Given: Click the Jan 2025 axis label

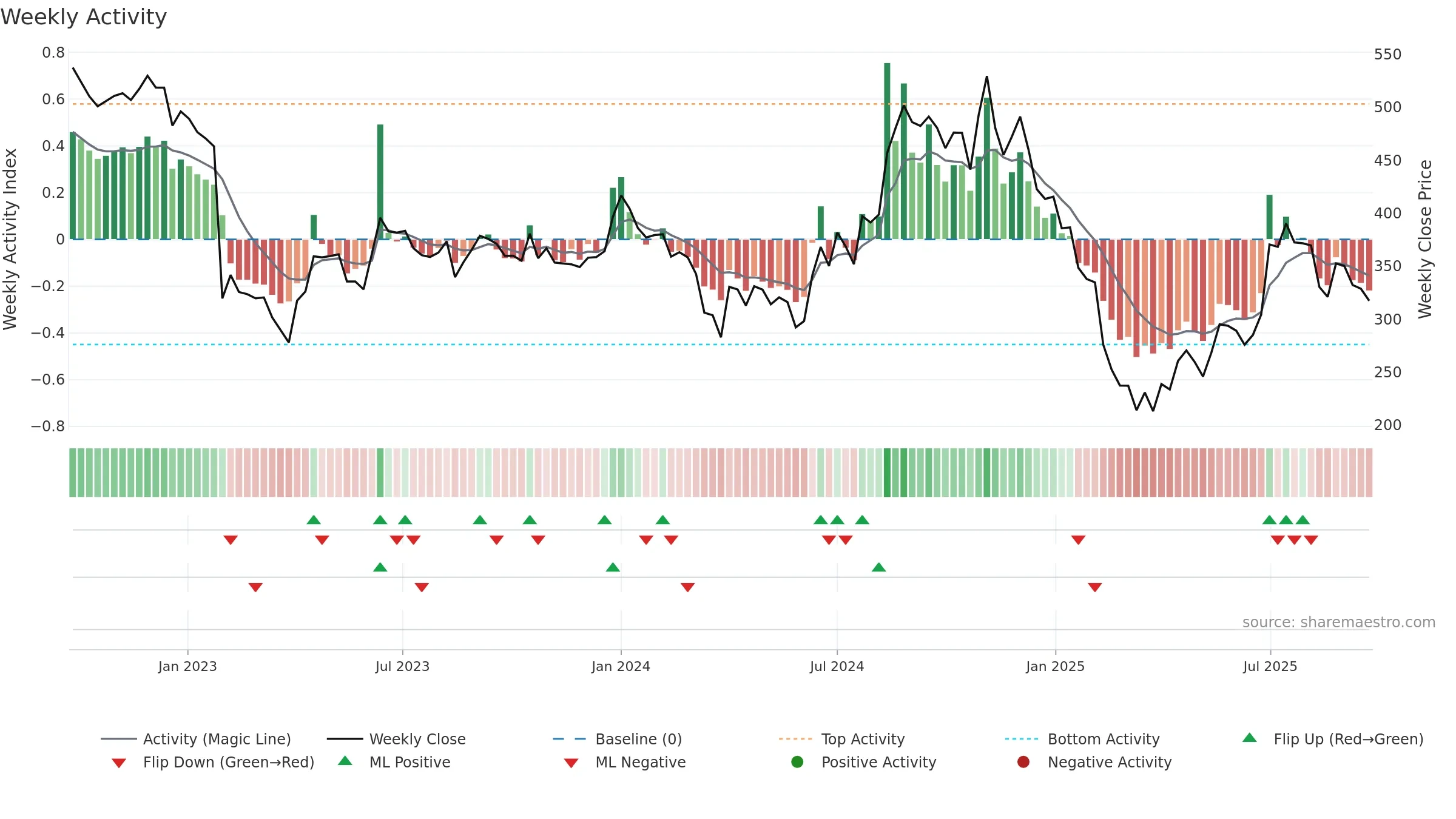Looking at the screenshot, I should [1055, 666].
